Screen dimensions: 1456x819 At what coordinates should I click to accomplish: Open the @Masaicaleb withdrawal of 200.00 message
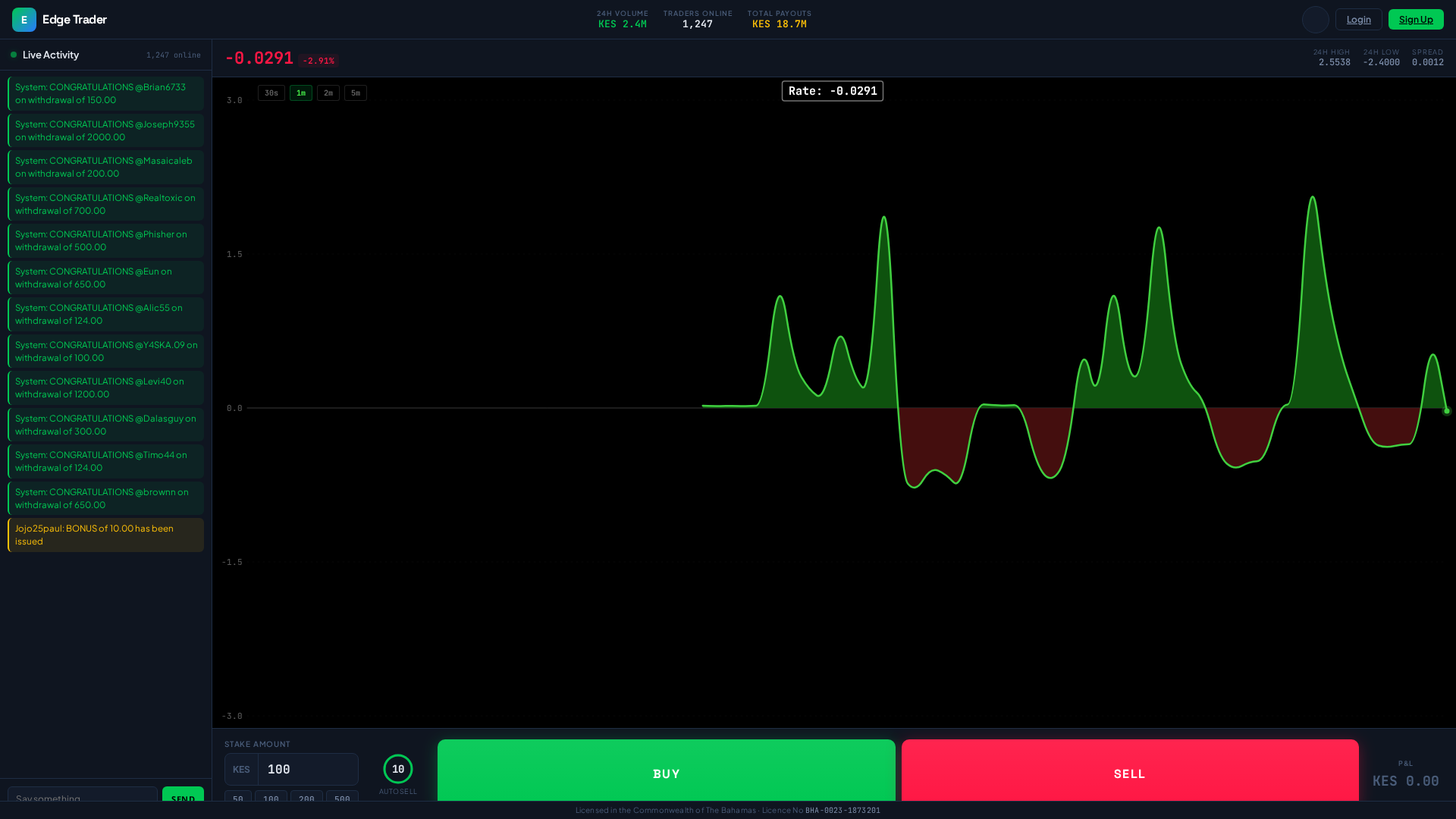tap(105, 167)
